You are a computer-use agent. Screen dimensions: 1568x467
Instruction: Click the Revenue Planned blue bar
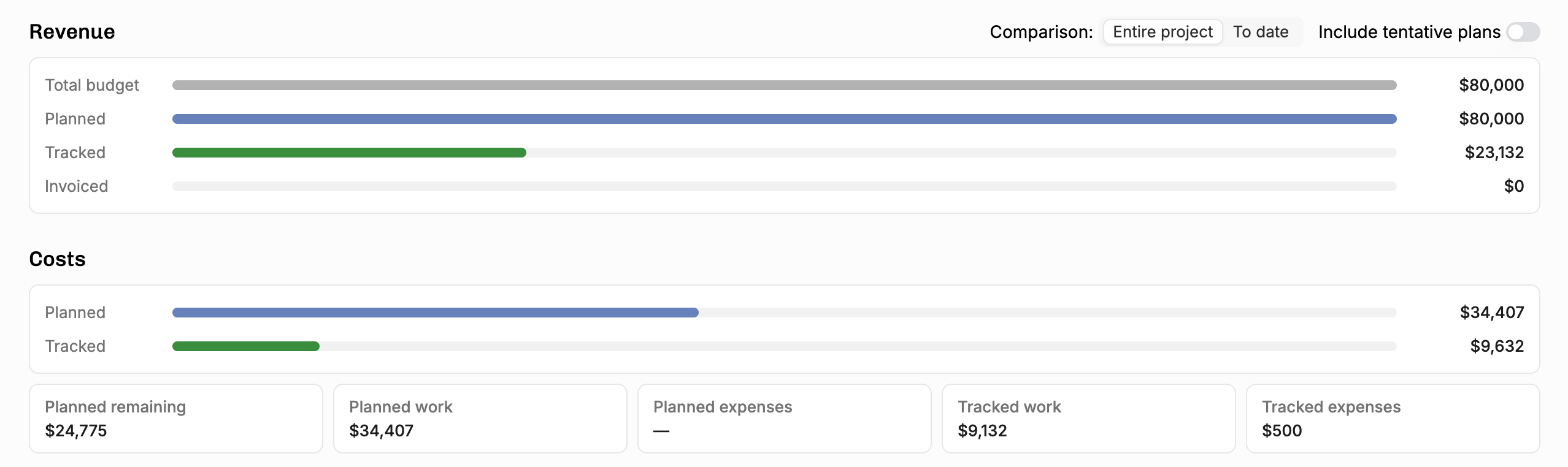coord(784,119)
